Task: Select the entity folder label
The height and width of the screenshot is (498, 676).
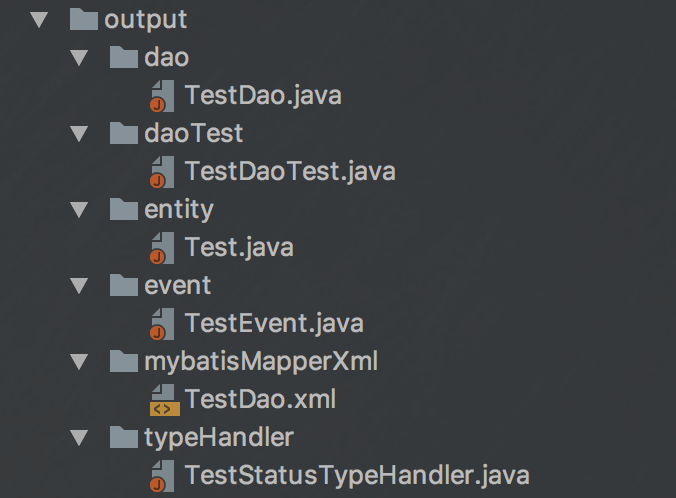Action: (179, 210)
